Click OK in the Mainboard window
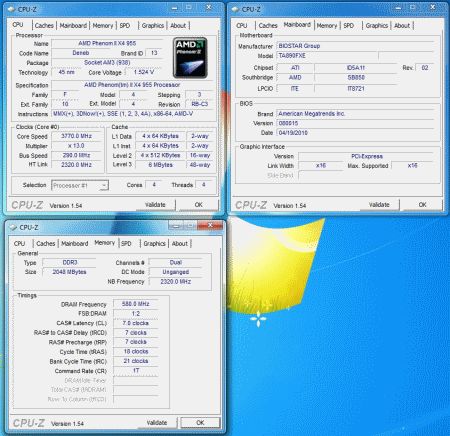The height and width of the screenshot is (436, 450). point(423,205)
